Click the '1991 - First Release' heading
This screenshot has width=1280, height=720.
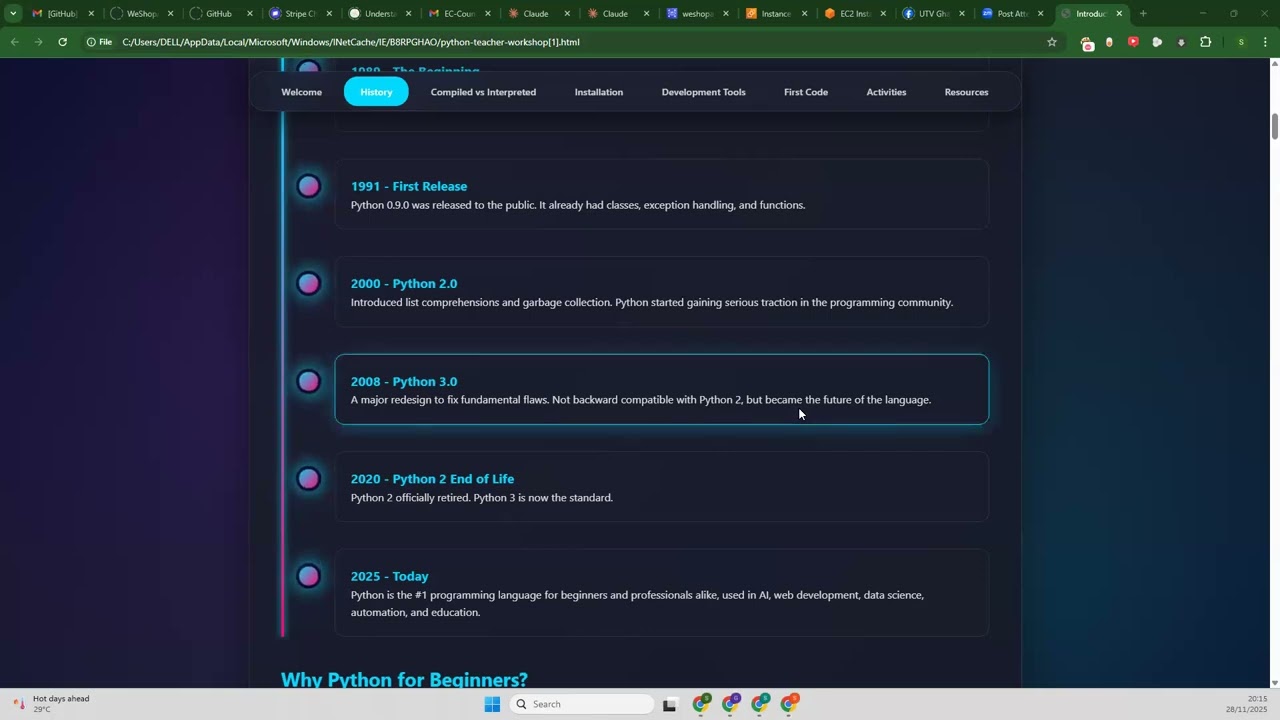(x=409, y=186)
